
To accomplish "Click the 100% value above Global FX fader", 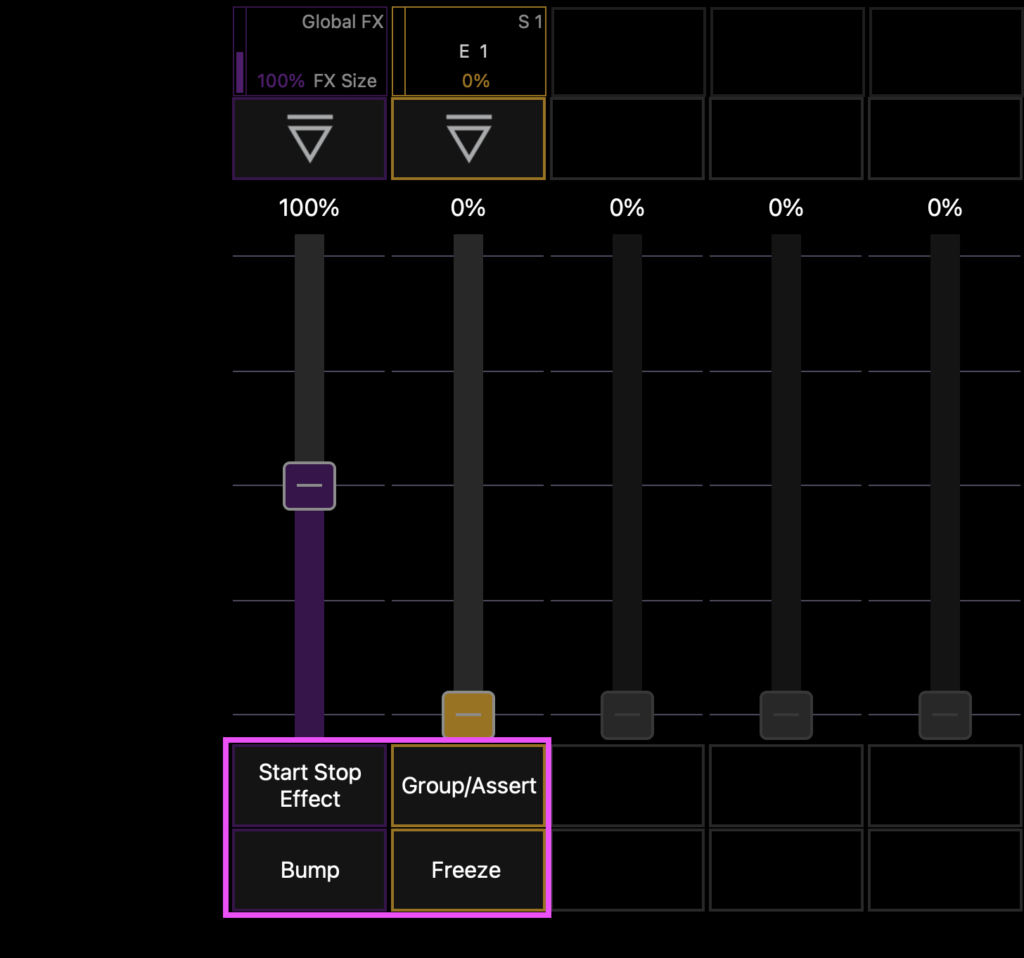I will 309,208.
